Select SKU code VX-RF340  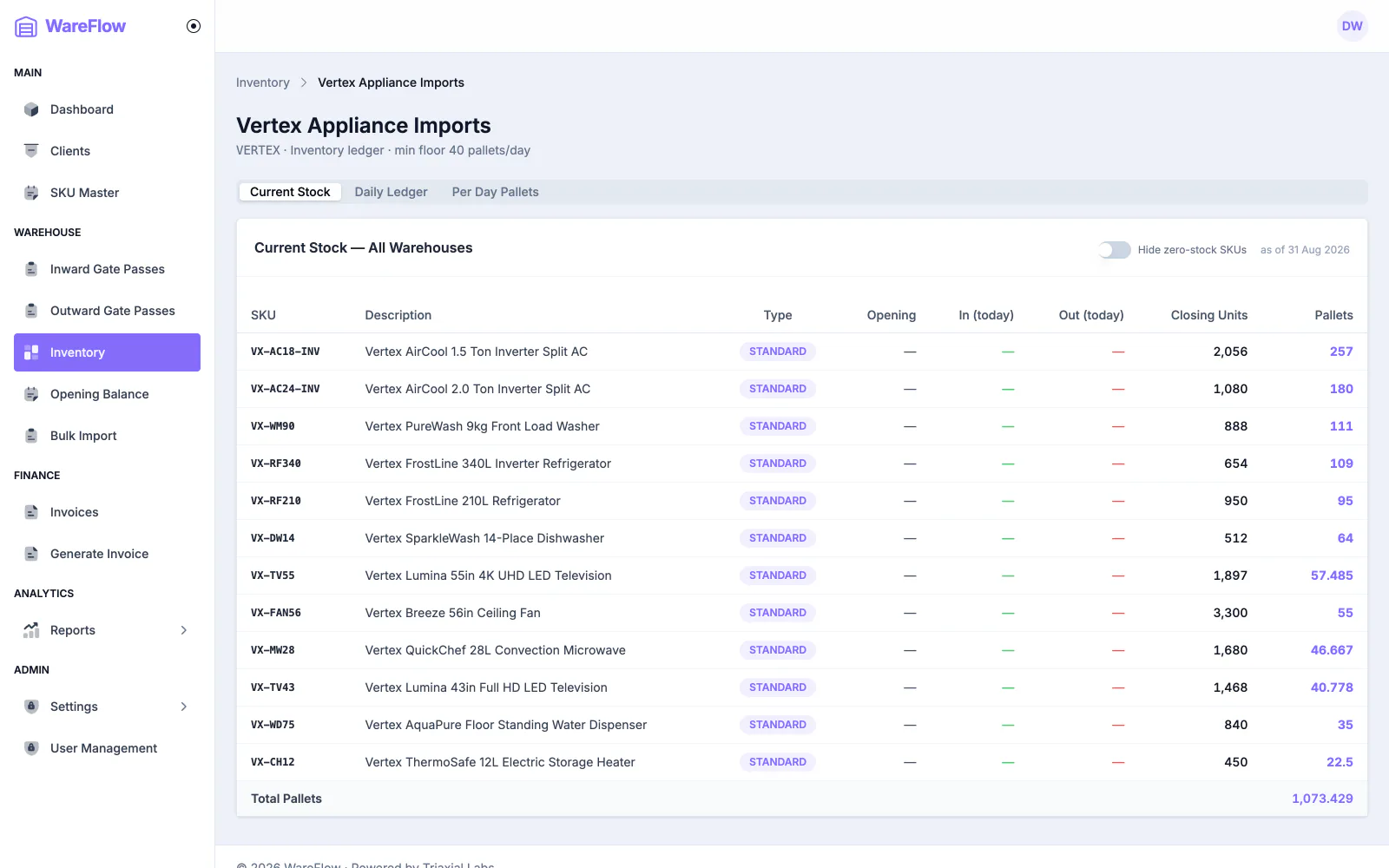(276, 464)
